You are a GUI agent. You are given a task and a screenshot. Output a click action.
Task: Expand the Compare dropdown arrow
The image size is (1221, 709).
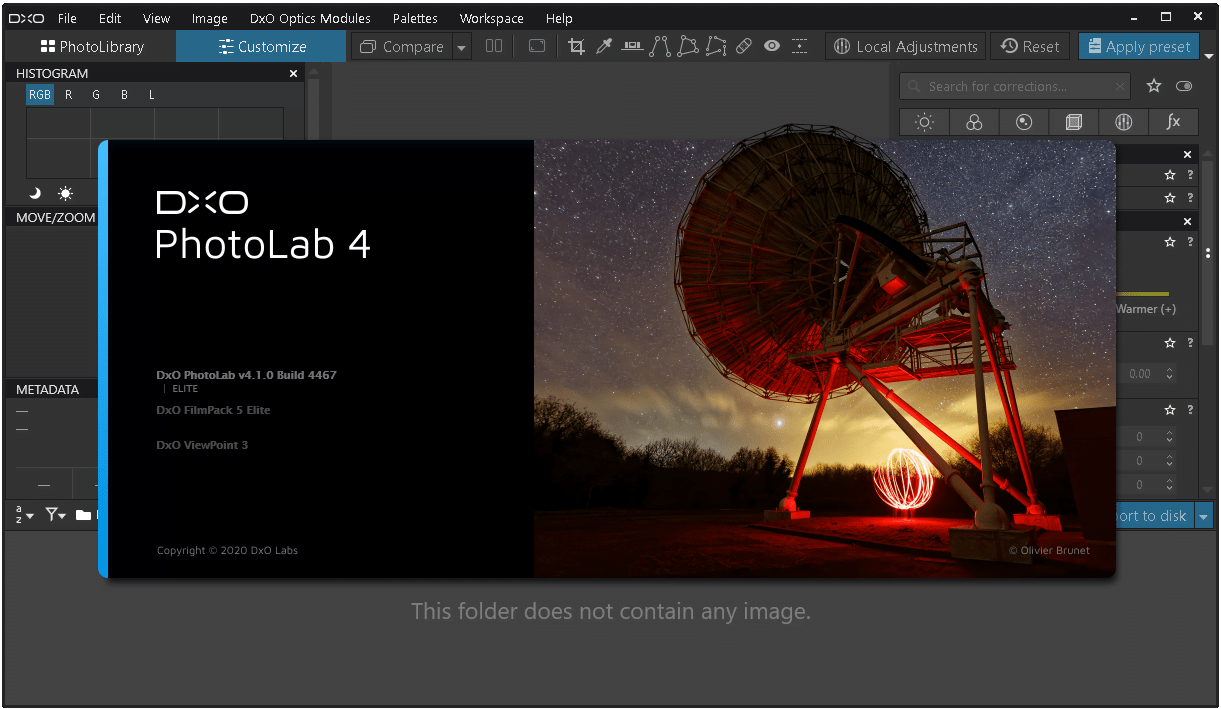coord(461,47)
